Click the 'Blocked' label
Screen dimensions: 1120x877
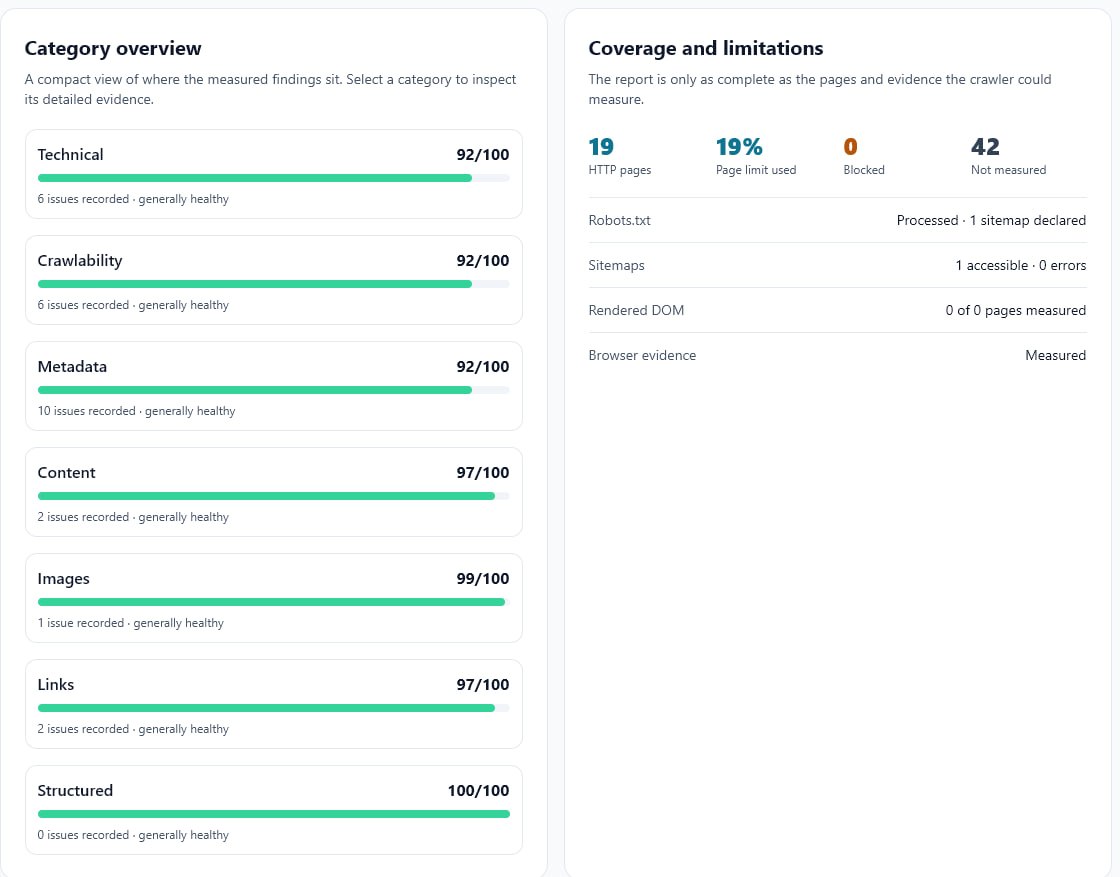click(x=864, y=170)
